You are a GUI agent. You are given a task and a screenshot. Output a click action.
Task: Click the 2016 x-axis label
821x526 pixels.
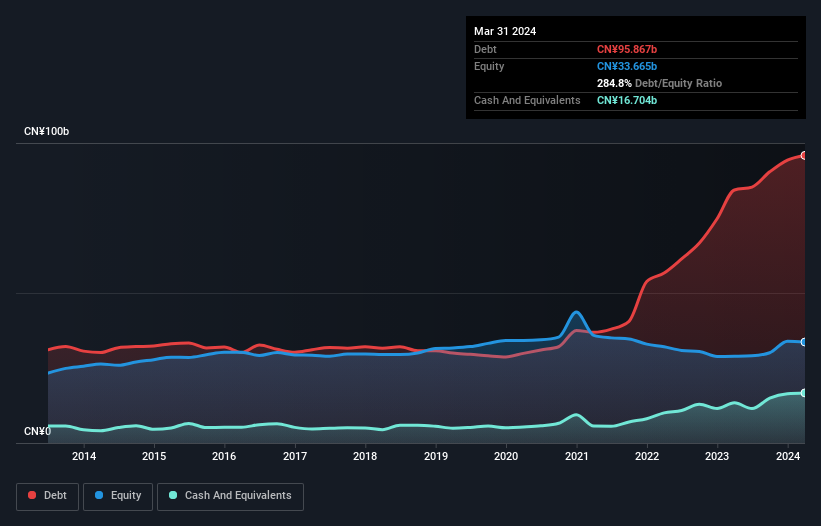coord(224,456)
